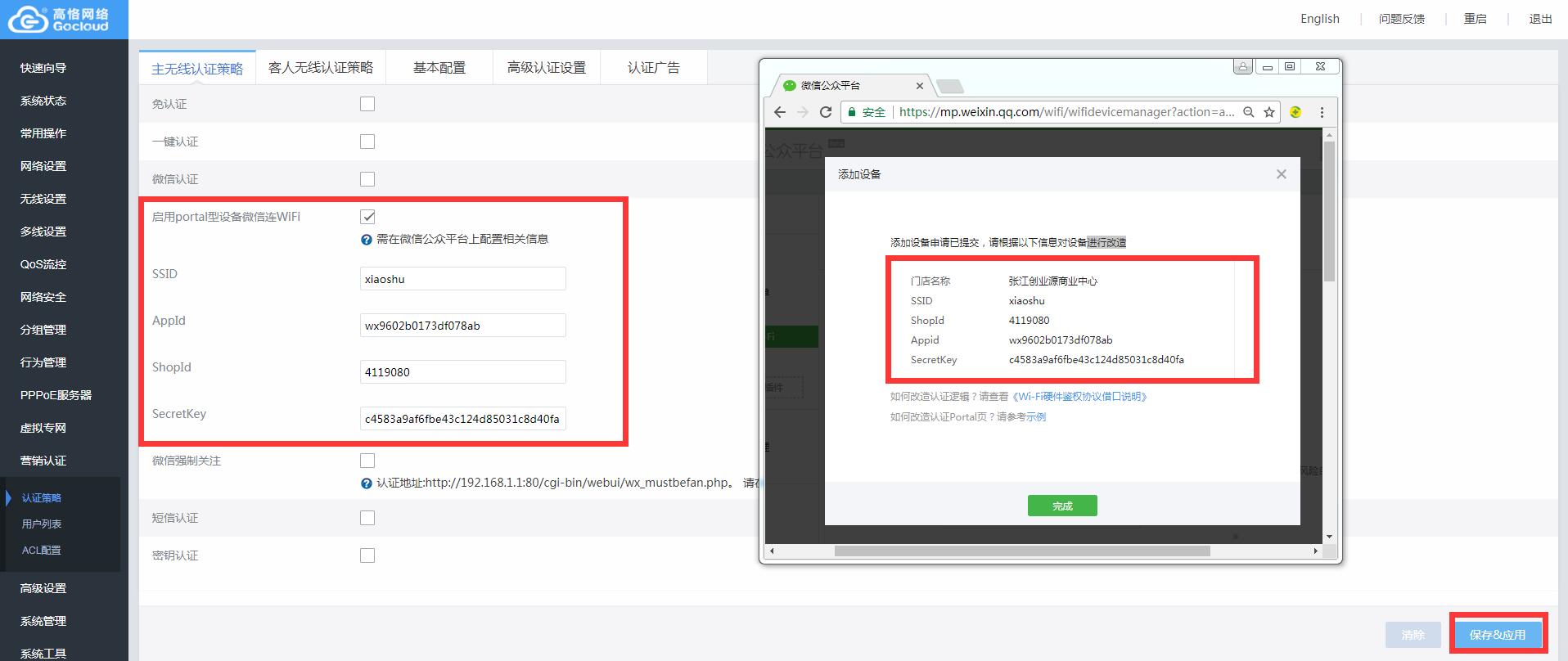
Task: Open the 基本配置 tab
Action: (439, 68)
